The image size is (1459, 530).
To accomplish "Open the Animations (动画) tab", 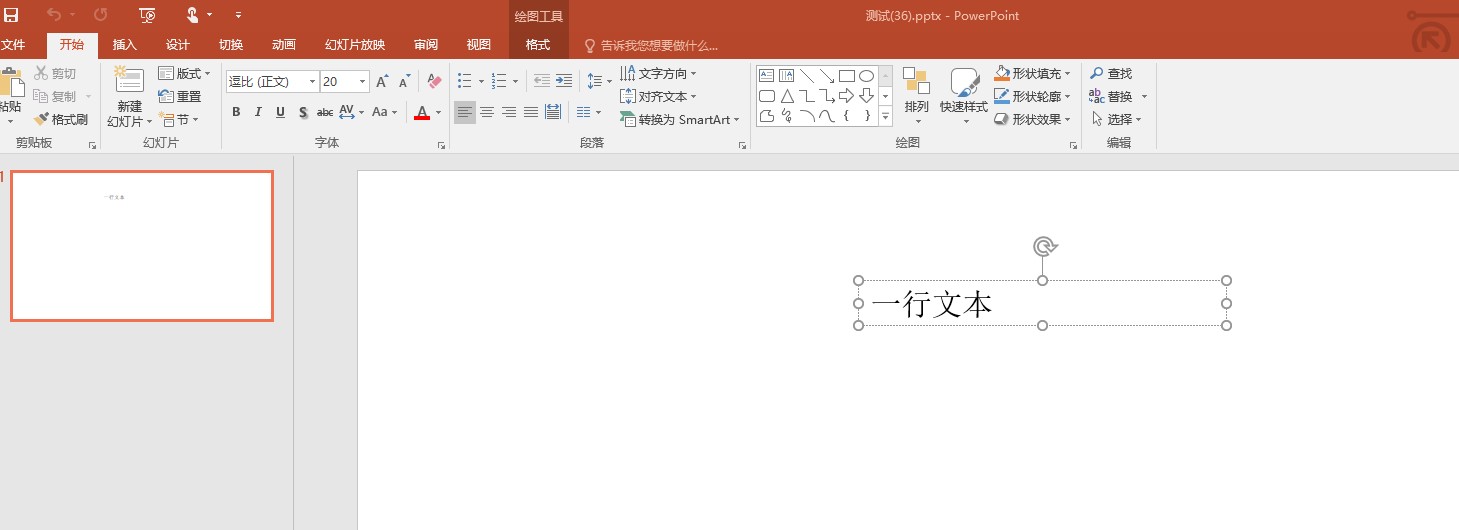I will click(x=284, y=45).
